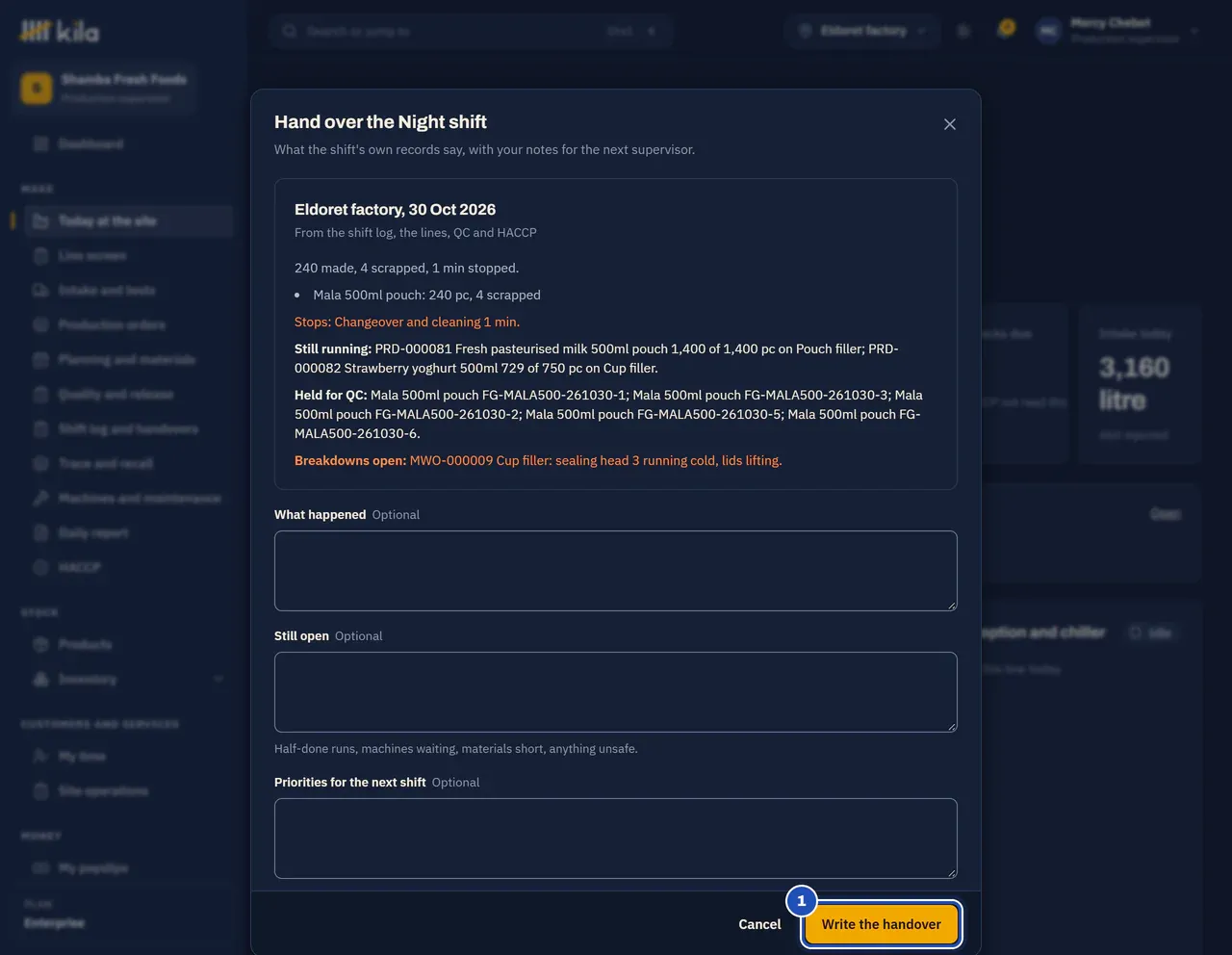
Task: Open Quality and release sidebar icon
Action: (40, 395)
